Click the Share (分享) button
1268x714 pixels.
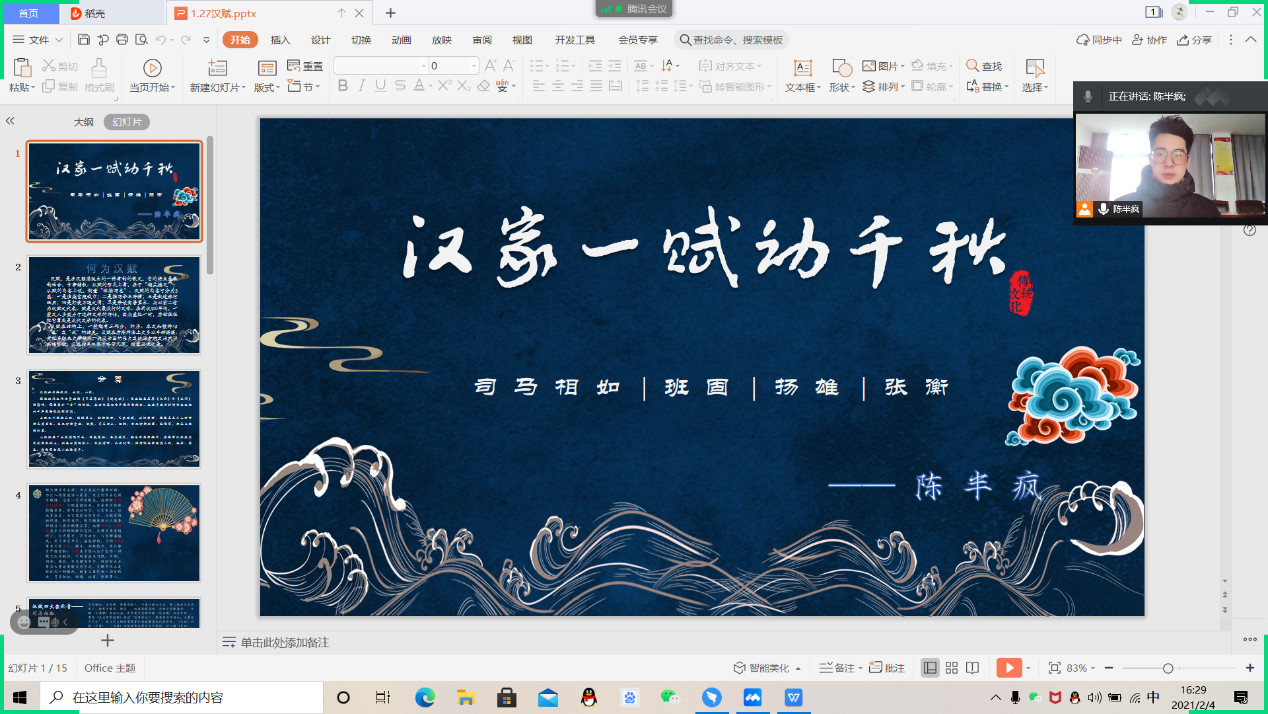click(x=1195, y=40)
